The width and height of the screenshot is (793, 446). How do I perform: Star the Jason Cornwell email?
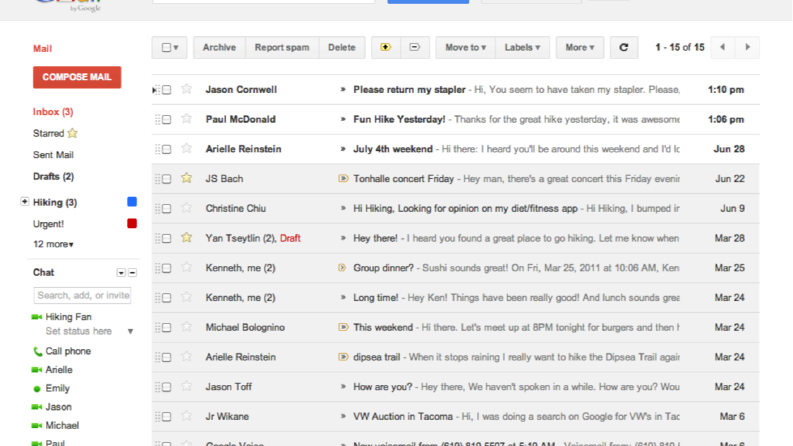coord(187,89)
